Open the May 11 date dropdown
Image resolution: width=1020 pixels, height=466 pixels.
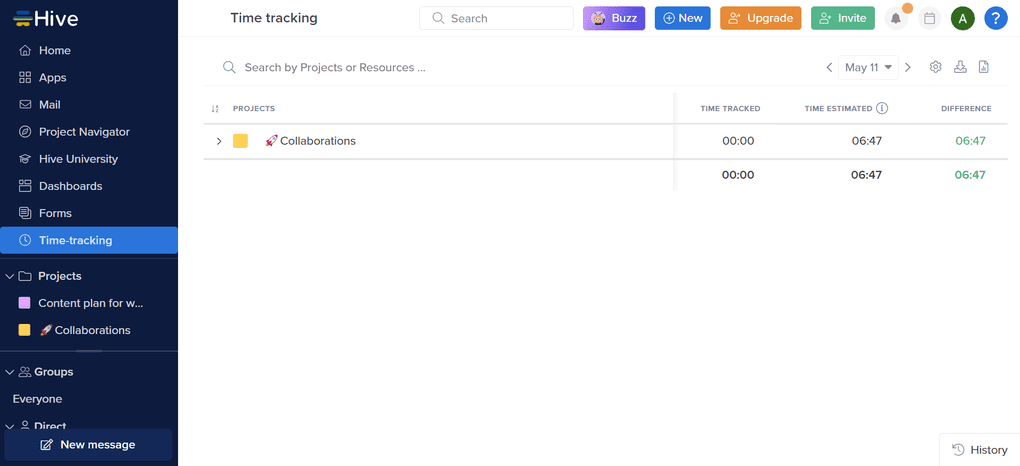(868, 67)
